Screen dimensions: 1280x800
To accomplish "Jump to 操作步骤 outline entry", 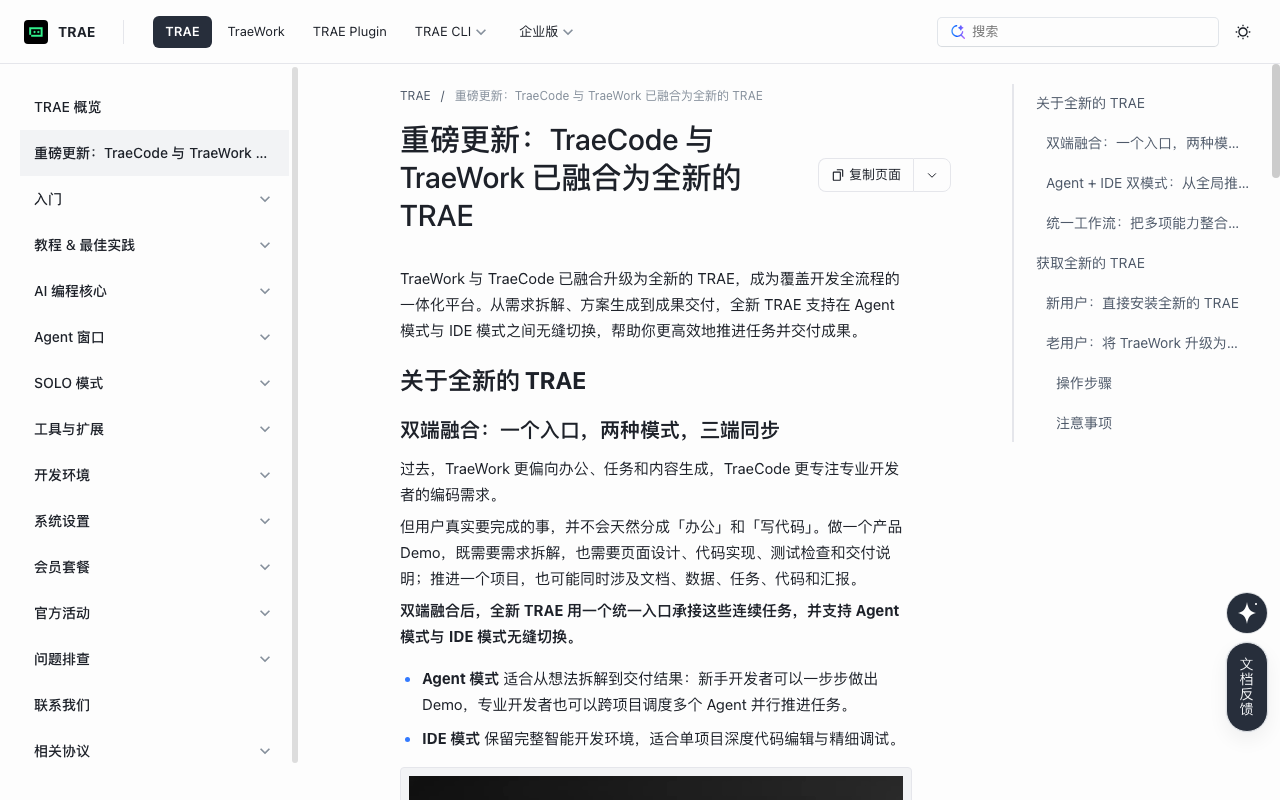I will [1084, 383].
